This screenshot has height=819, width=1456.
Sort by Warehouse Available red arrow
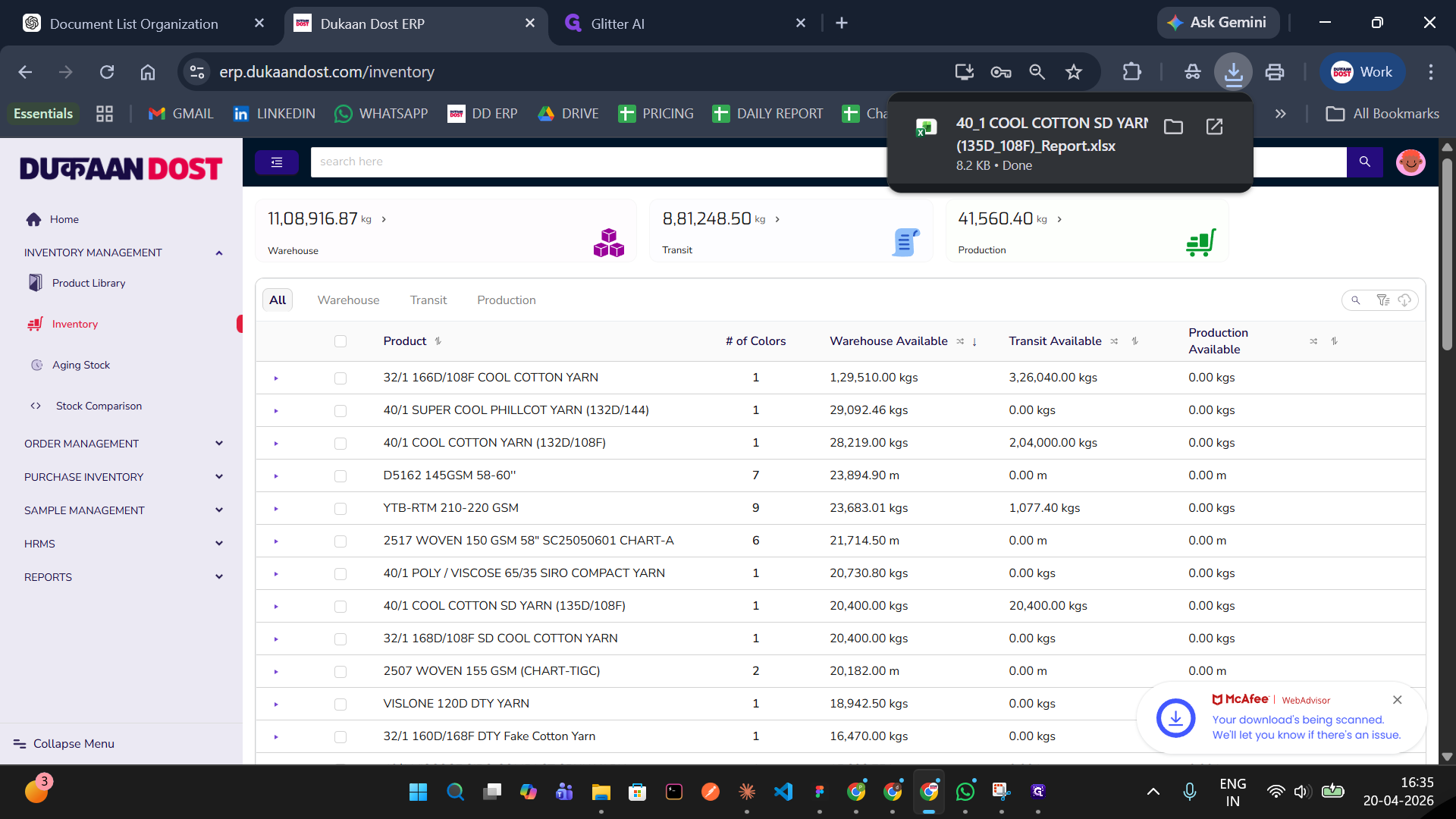point(974,342)
